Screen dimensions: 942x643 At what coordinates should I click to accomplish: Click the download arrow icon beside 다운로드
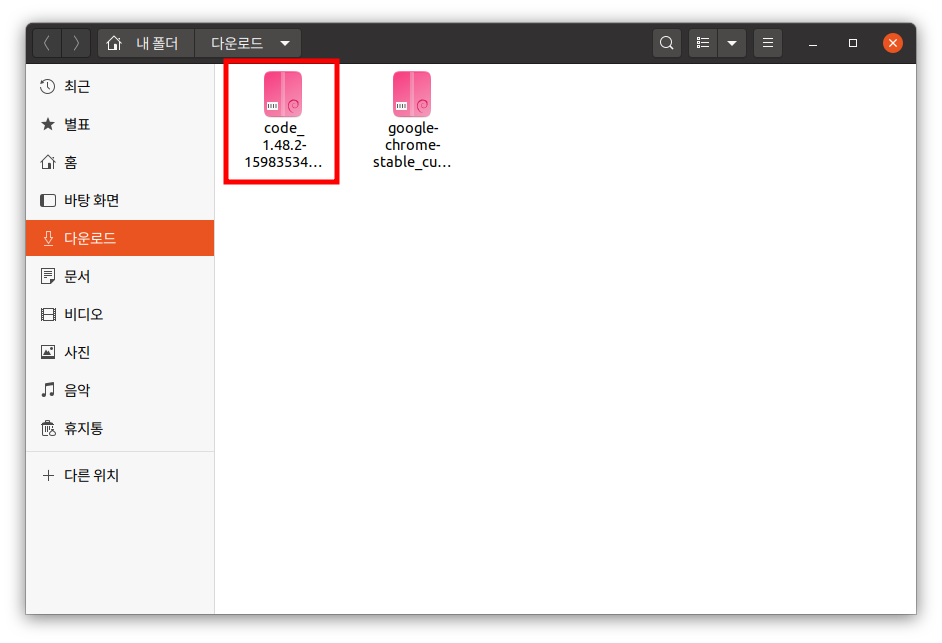(x=48, y=239)
